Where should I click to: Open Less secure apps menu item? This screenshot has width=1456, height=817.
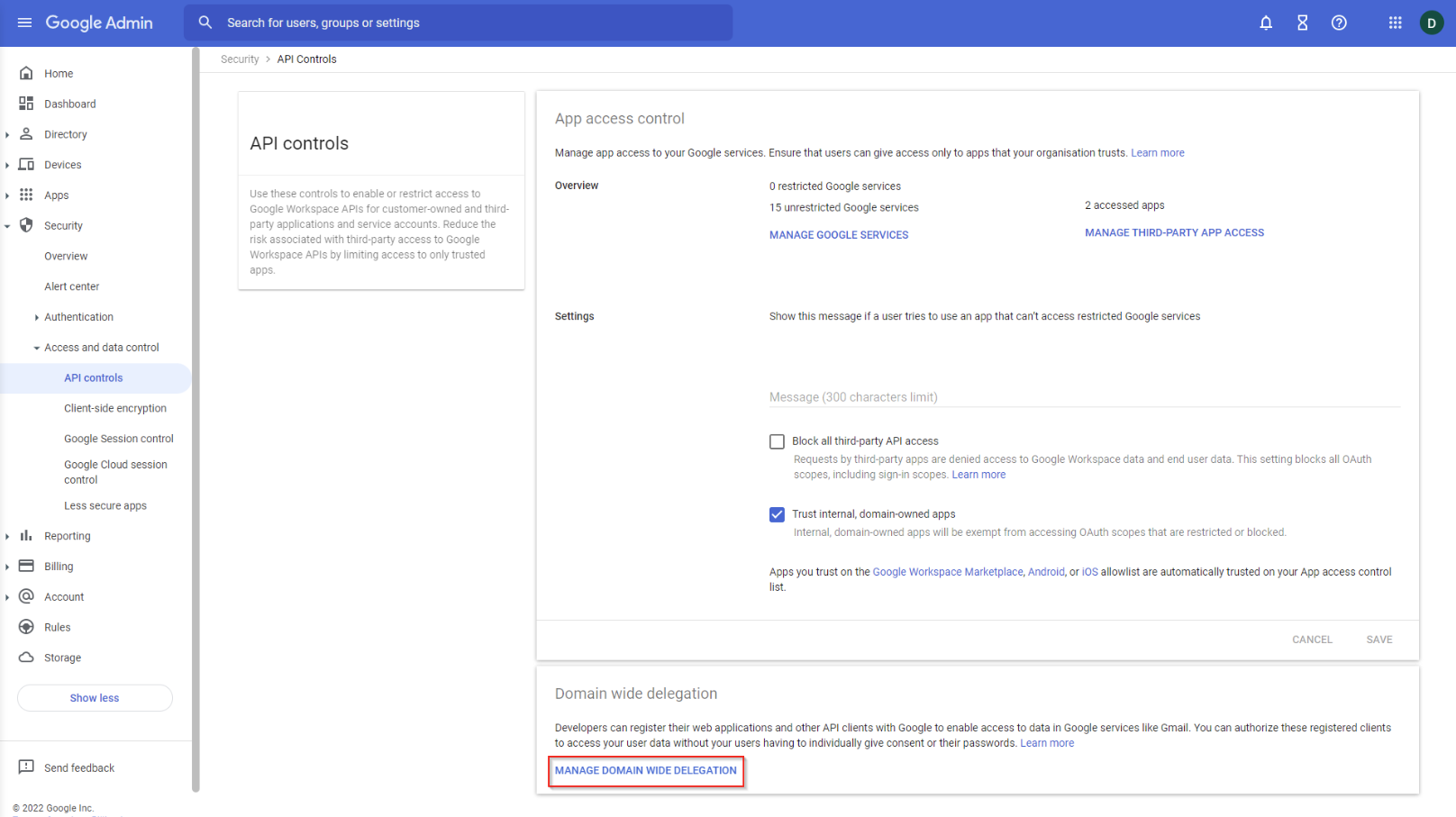point(105,506)
